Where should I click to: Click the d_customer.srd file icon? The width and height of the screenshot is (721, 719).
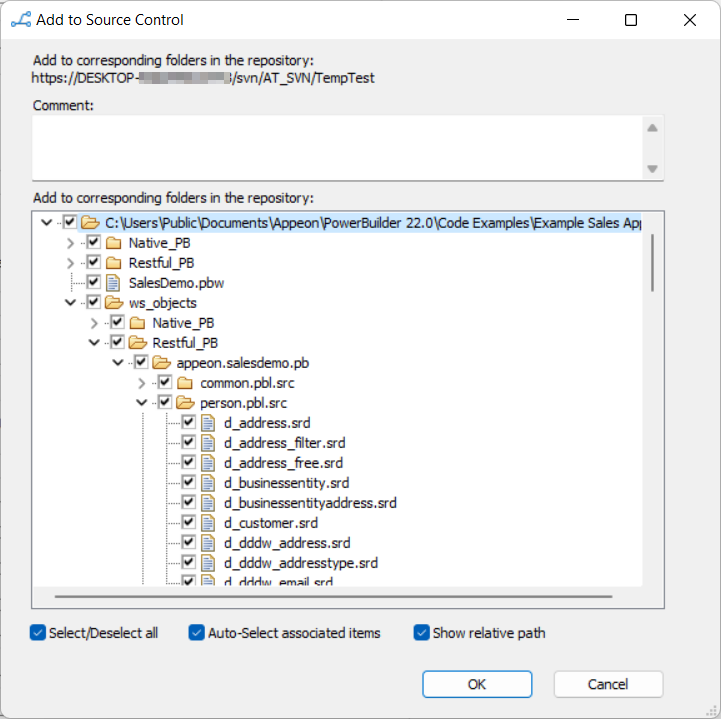point(208,523)
